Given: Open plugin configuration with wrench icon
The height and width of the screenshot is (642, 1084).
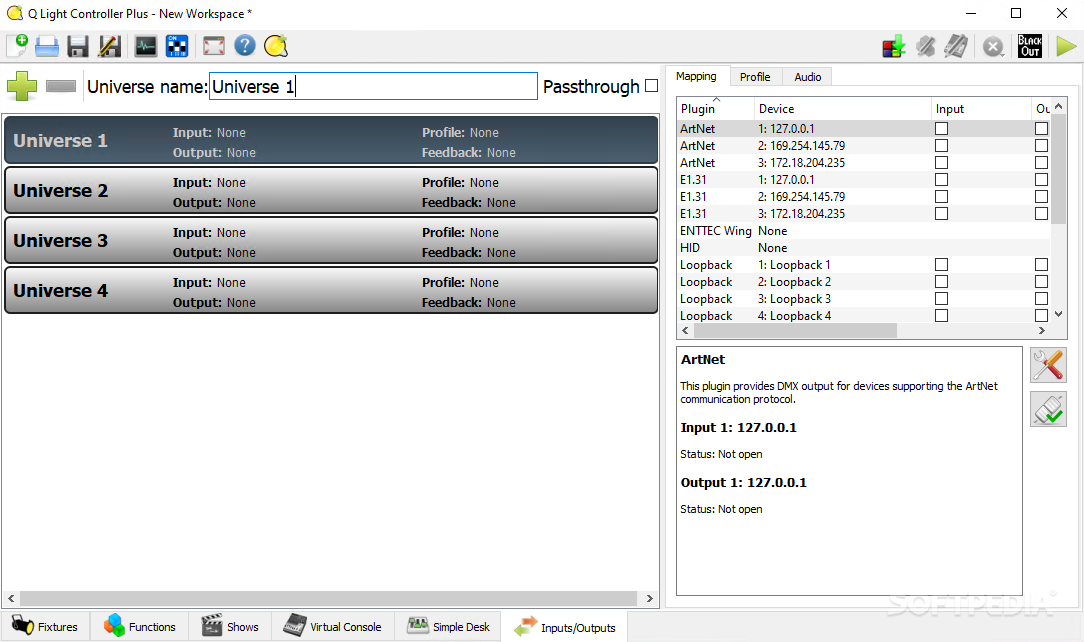Looking at the screenshot, I should coord(1048,365).
